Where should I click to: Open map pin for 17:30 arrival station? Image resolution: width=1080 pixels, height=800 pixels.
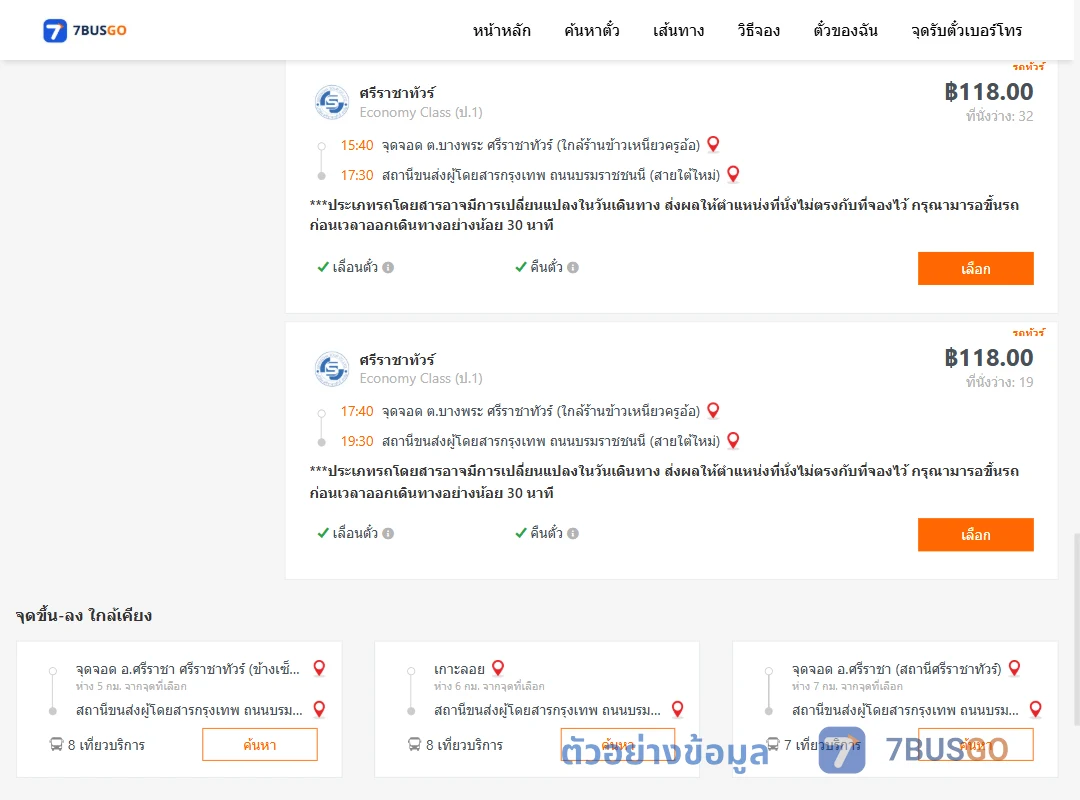(734, 174)
